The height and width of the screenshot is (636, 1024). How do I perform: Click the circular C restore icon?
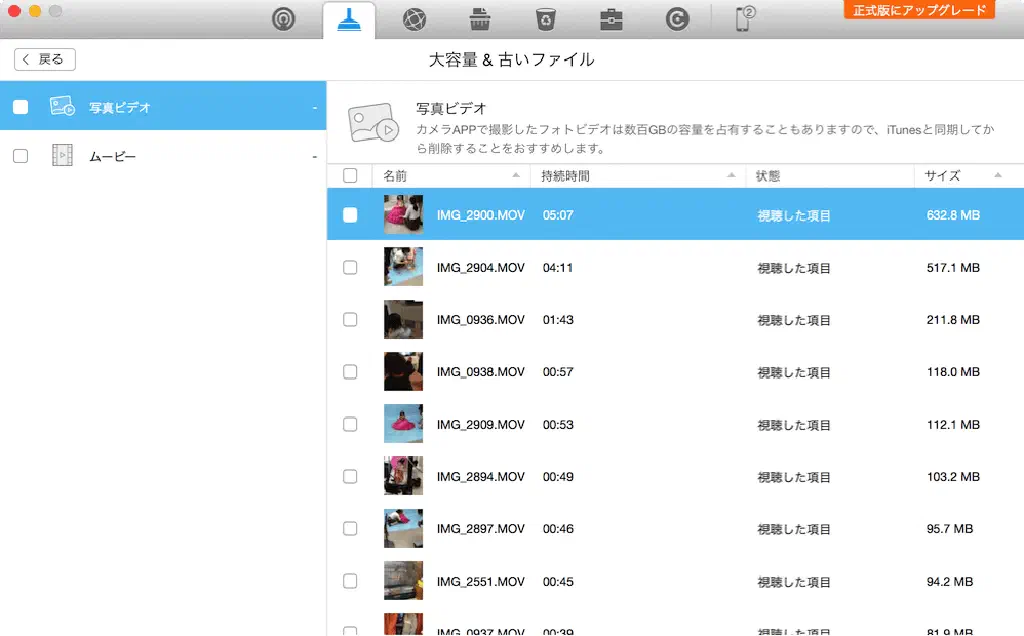click(x=677, y=19)
